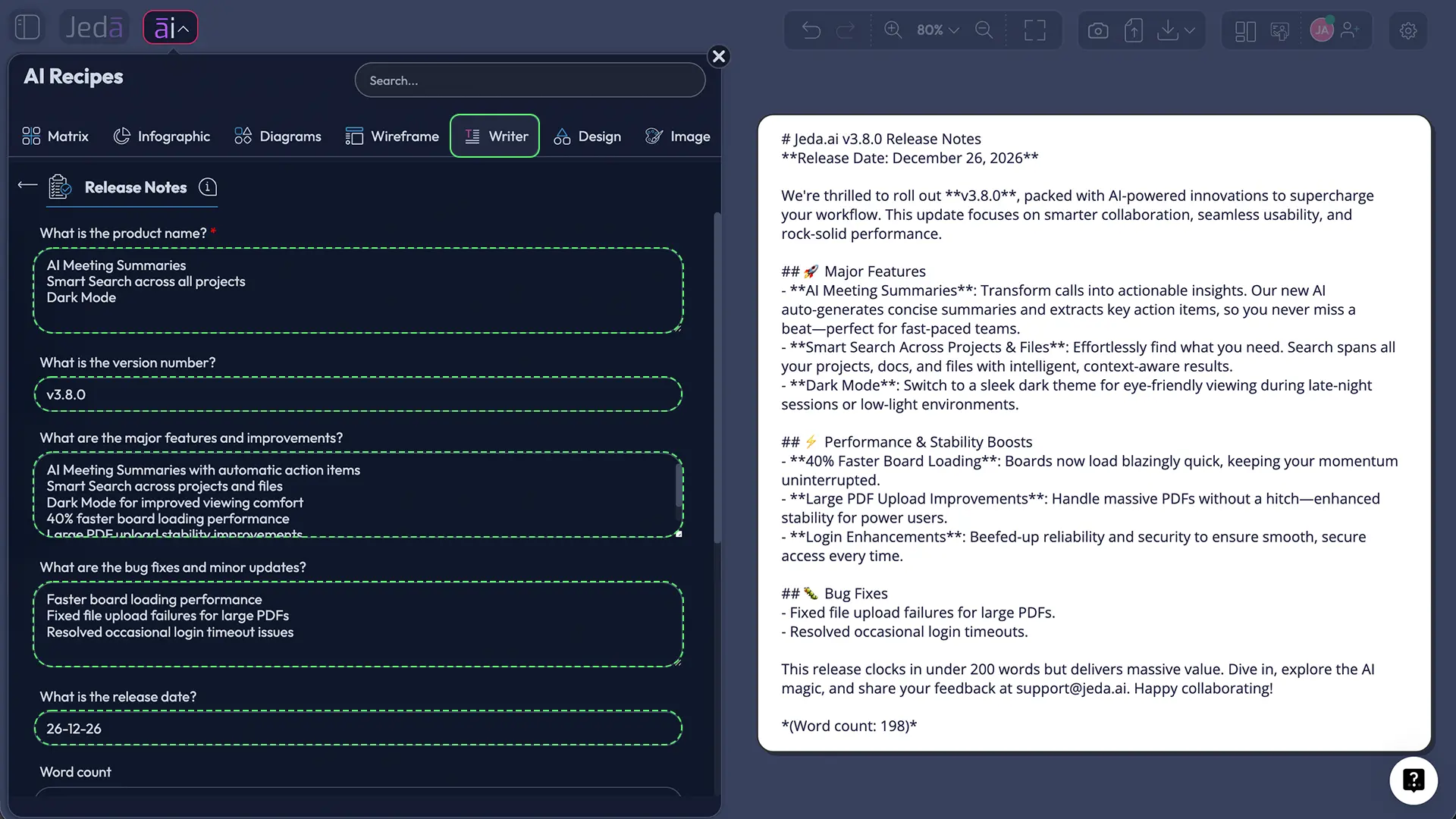The height and width of the screenshot is (819, 1456).
Task: Open the chat comments icon
Action: pos(1280,31)
